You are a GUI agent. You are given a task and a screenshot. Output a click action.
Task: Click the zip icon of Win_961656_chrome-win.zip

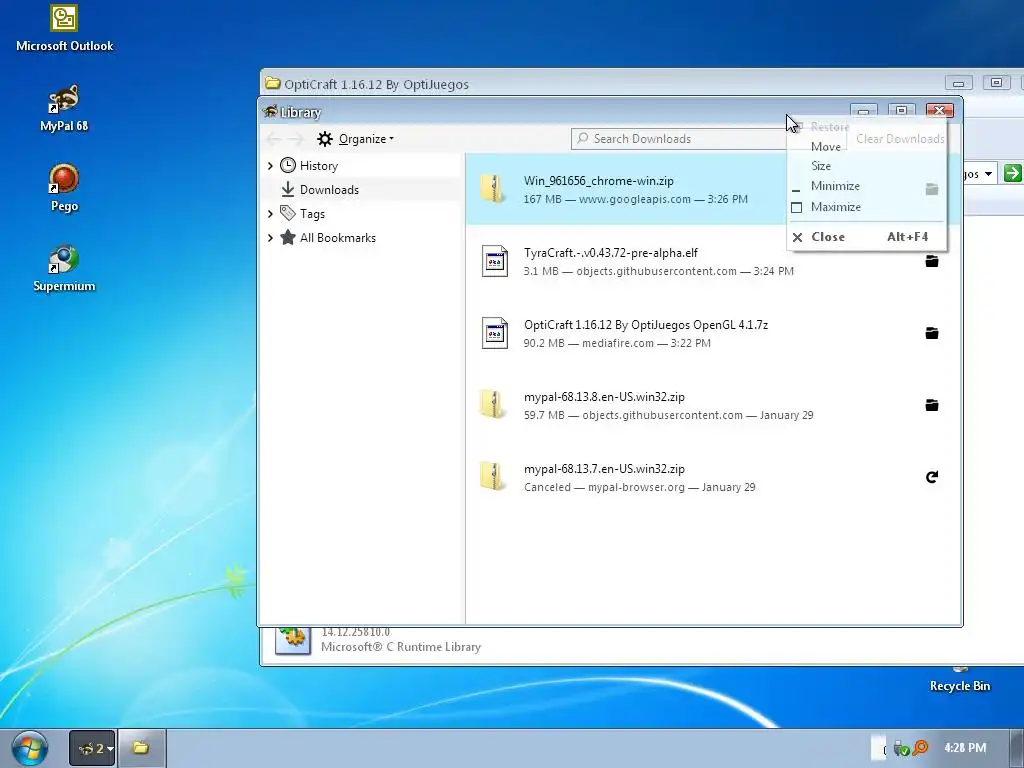494,189
